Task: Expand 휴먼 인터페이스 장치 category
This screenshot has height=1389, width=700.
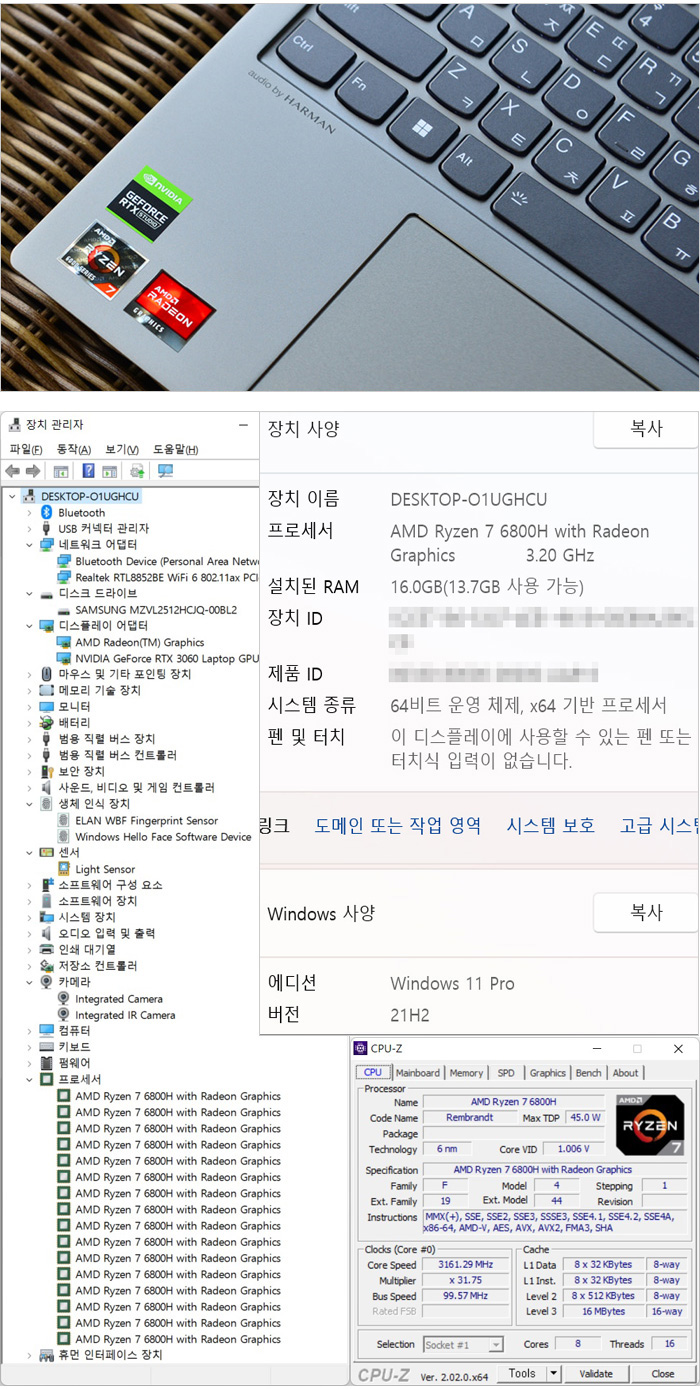Action: [30, 1355]
